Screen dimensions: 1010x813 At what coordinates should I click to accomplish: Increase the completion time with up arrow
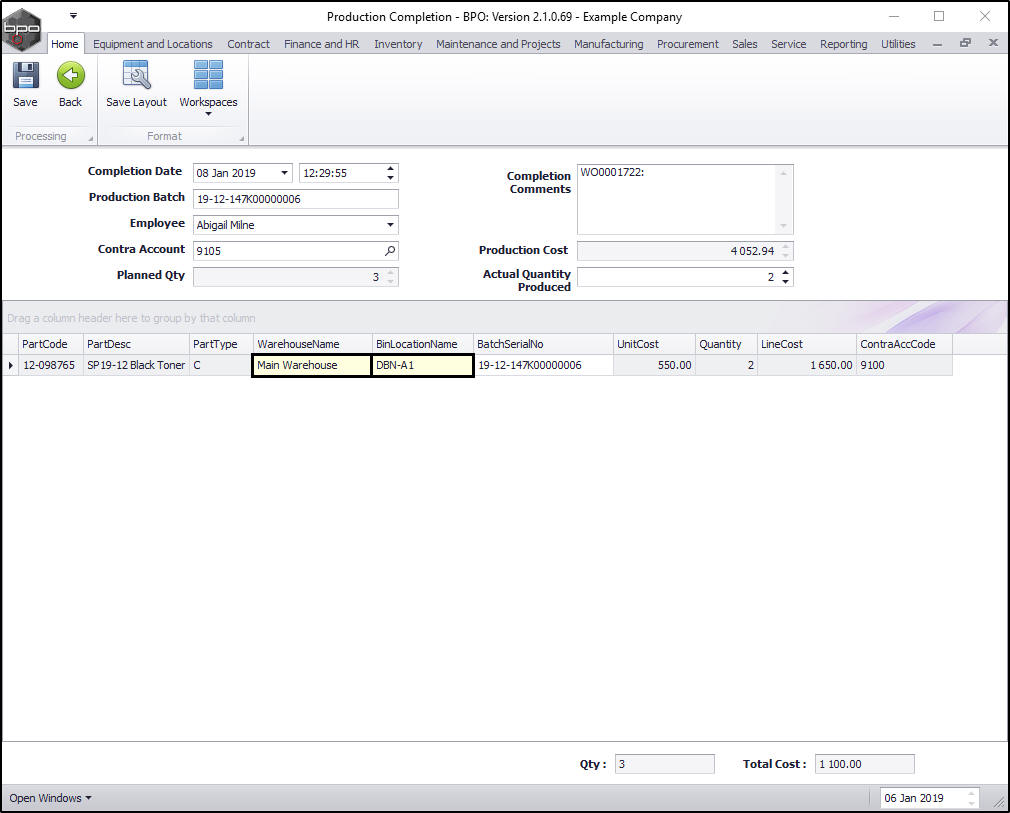(x=390, y=169)
